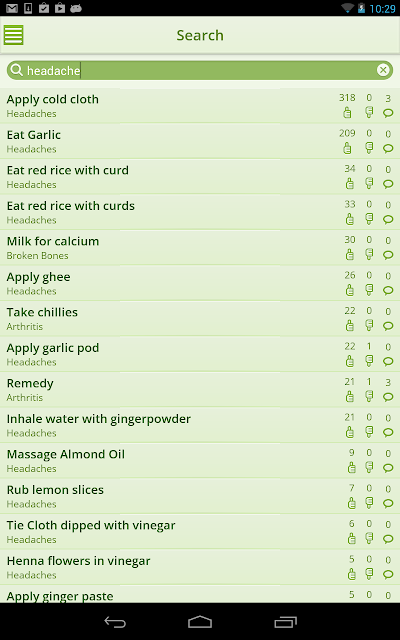Thumbs up Apply cold cloth remedy

click(x=347, y=113)
